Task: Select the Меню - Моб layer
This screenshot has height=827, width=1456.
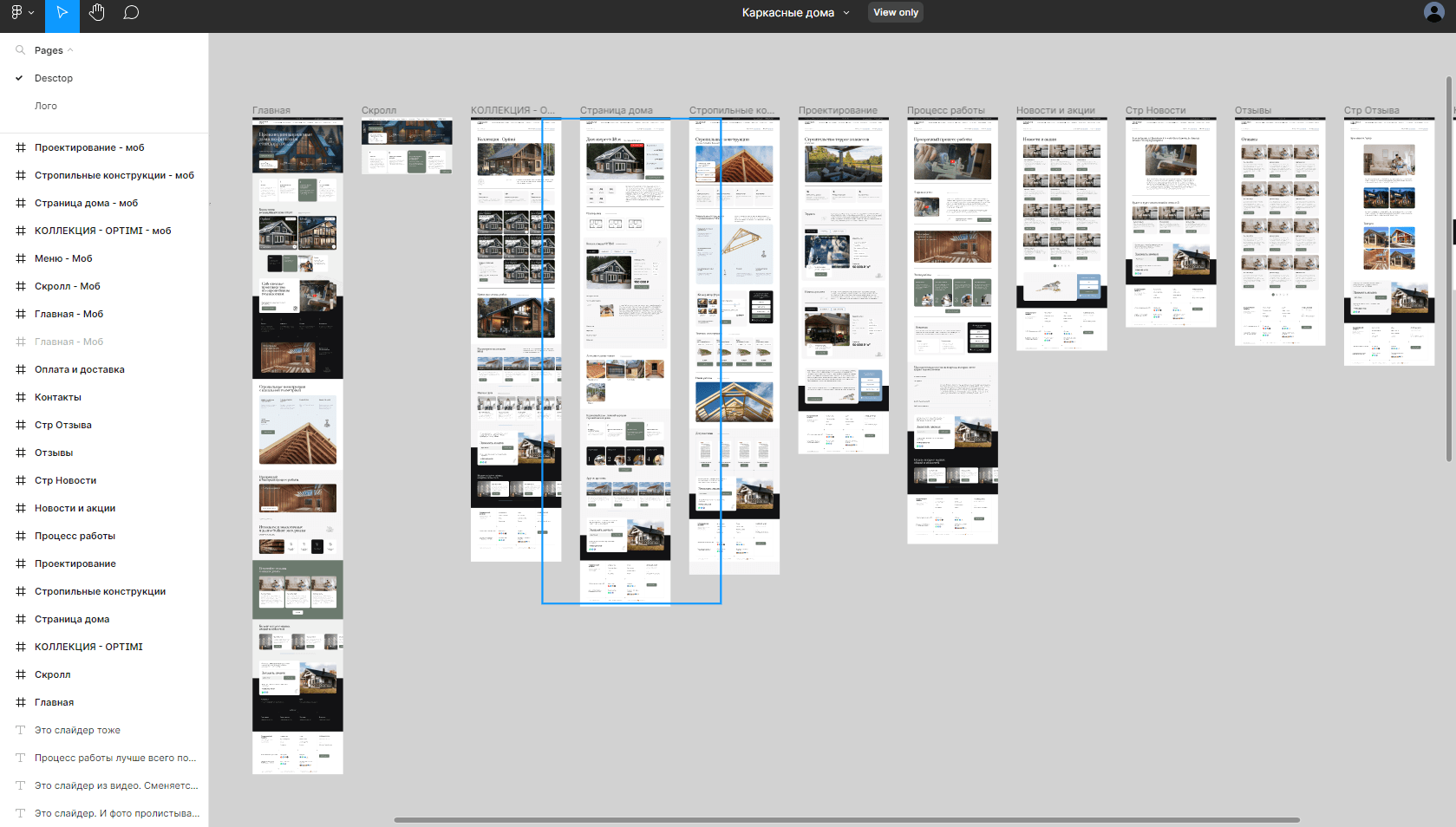Action: pyautogui.click(x=63, y=258)
